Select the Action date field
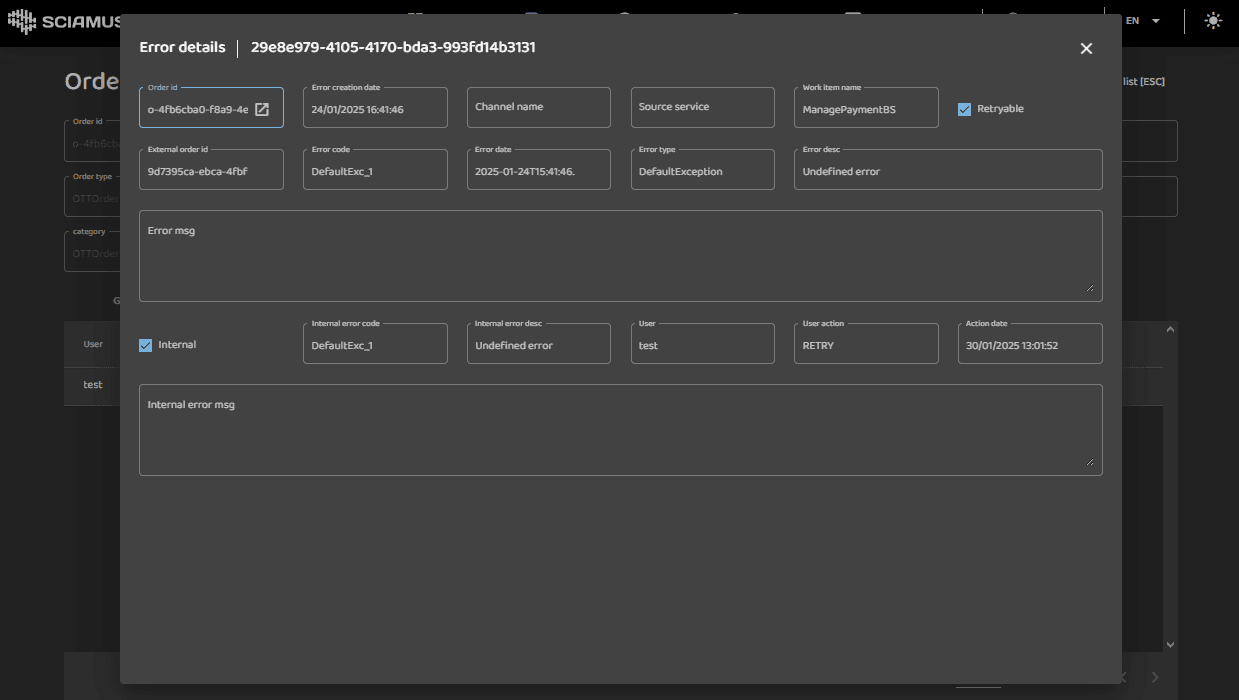1239x700 pixels. click(x=1030, y=345)
